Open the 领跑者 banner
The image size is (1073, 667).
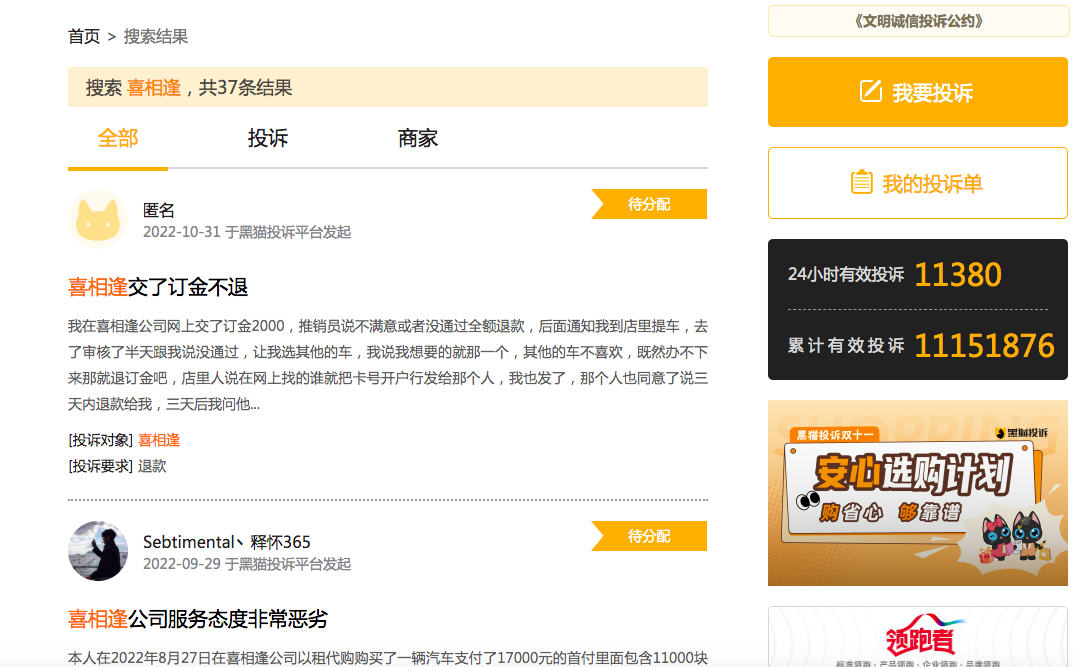tap(918, 637)
